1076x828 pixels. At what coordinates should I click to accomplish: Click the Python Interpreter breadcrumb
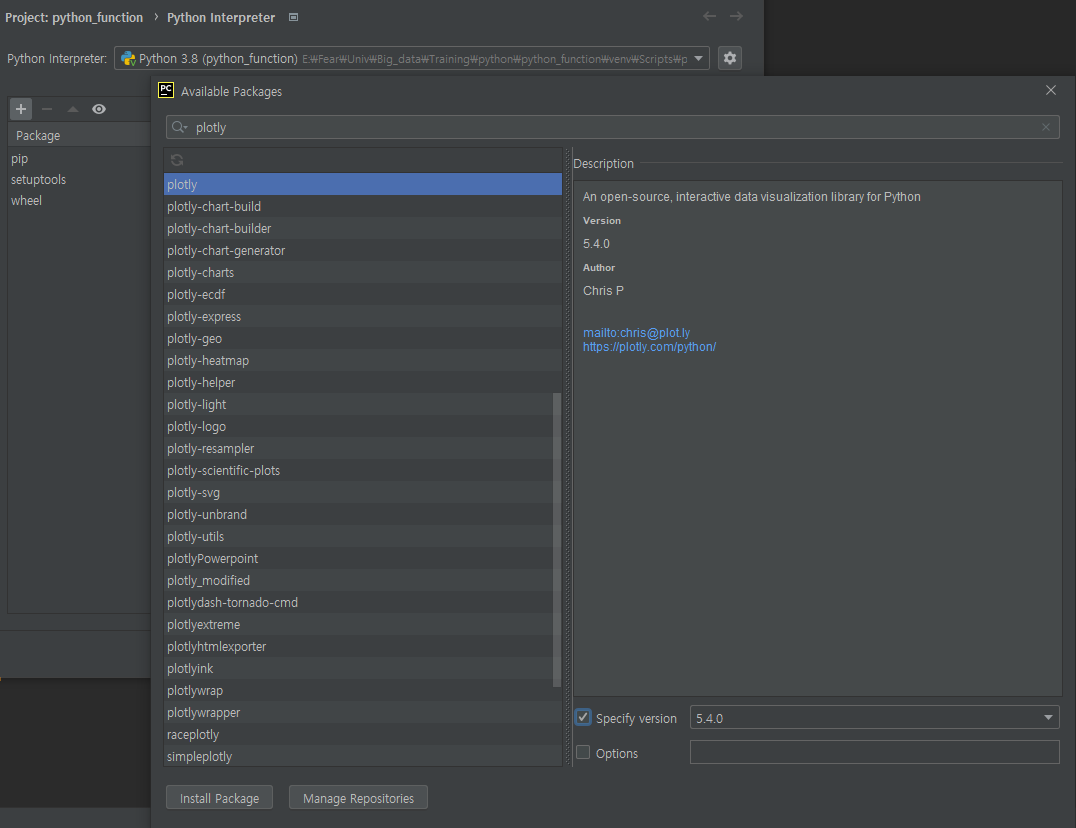[221, 17]
